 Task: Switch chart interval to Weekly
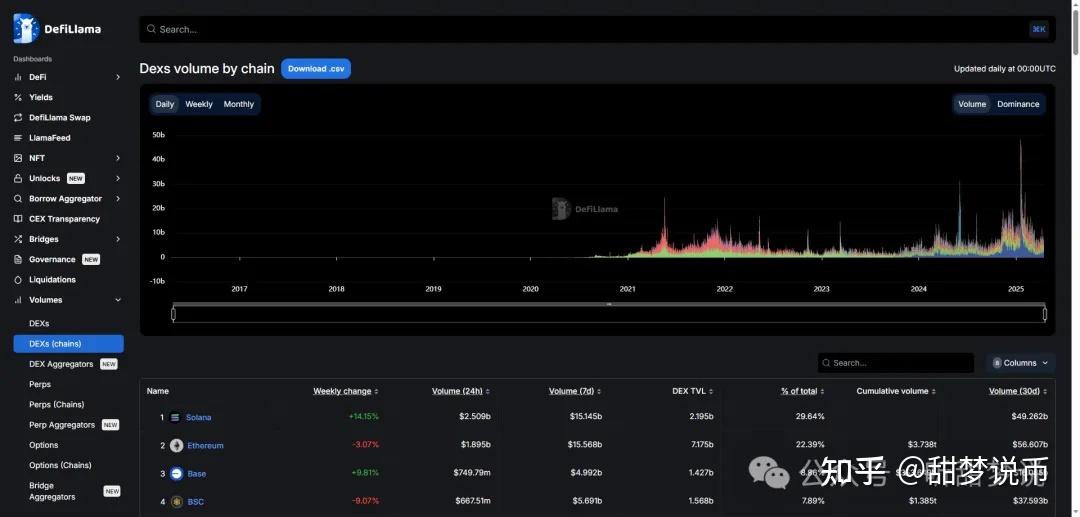pos(199,104)
